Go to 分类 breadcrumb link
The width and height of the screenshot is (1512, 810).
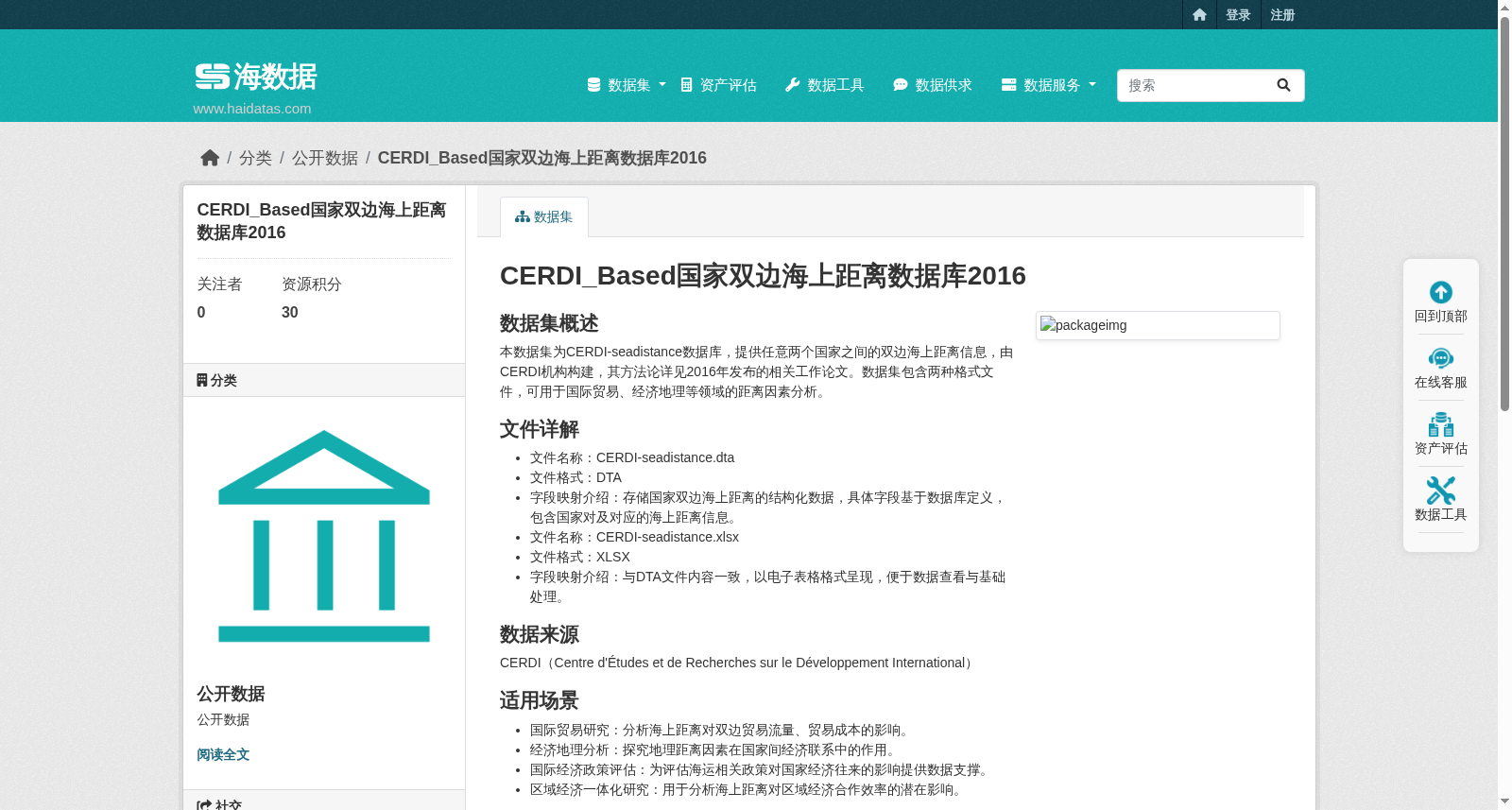coord(255,158)
